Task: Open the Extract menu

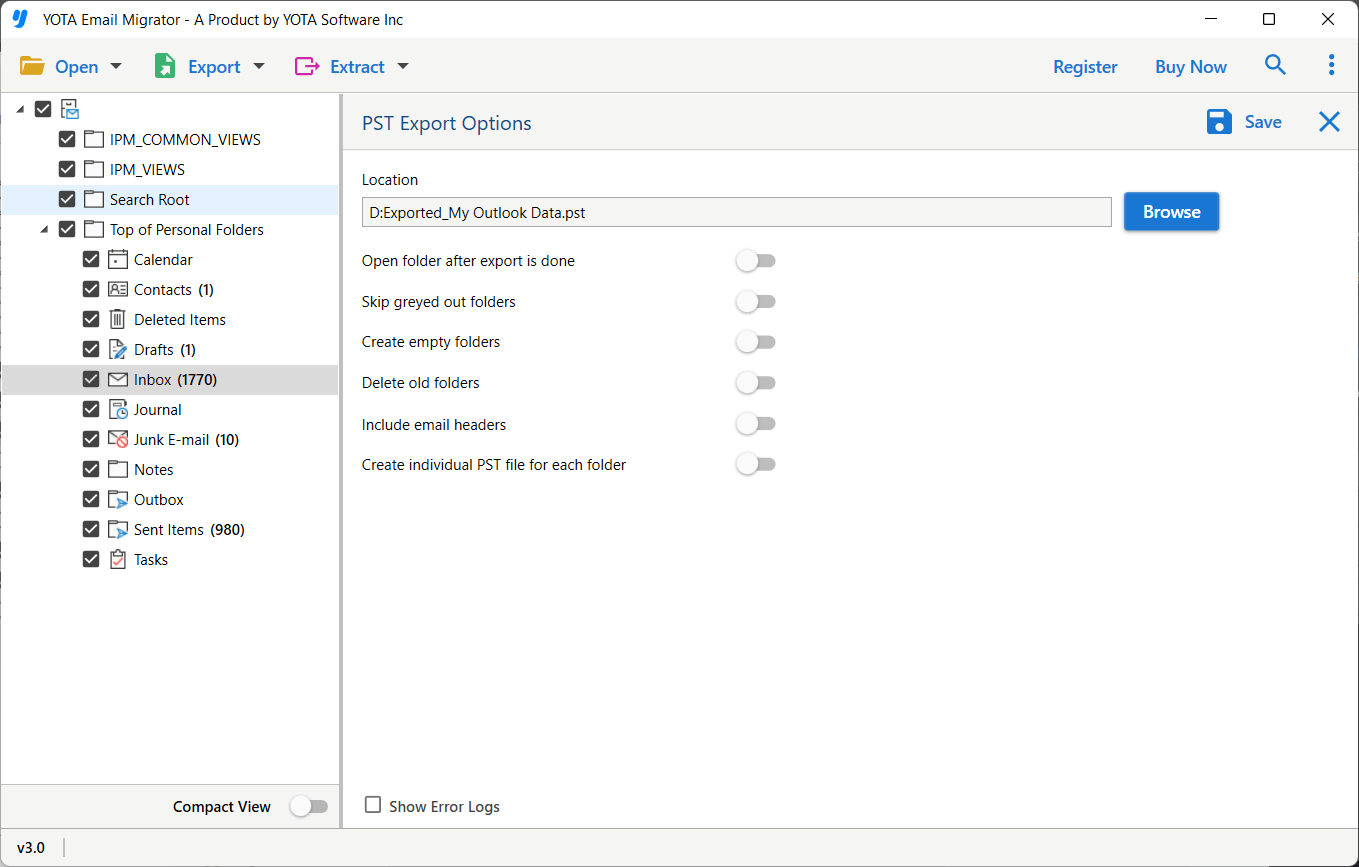Action: click(357, 67)
